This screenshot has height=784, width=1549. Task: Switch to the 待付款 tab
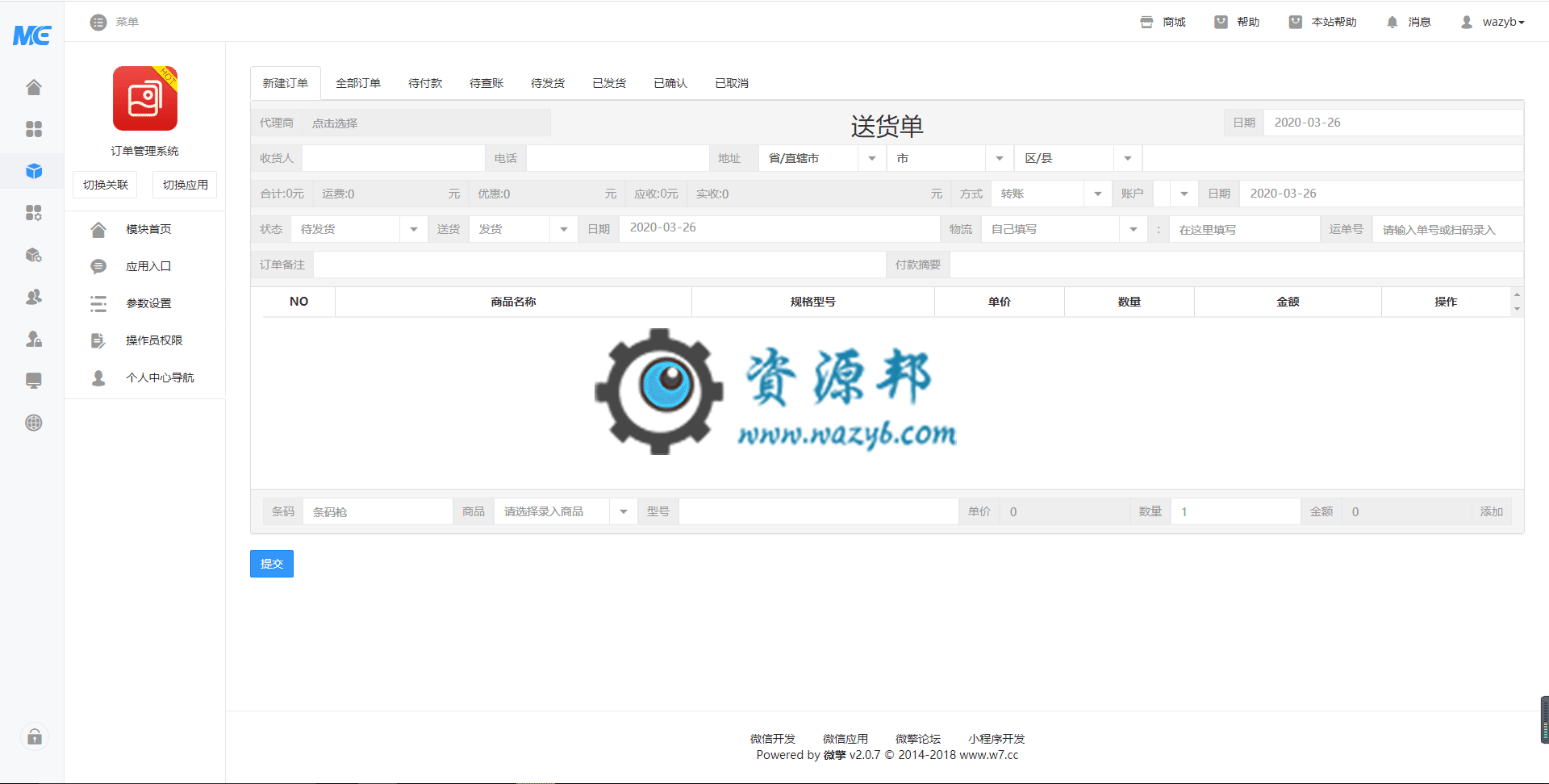point(425,83)
